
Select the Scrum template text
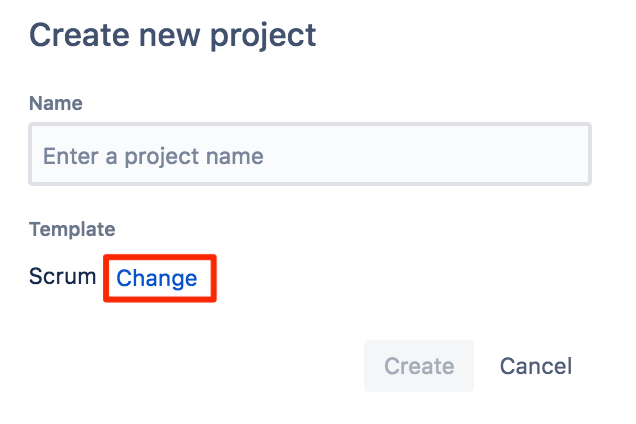coord(63,277)
